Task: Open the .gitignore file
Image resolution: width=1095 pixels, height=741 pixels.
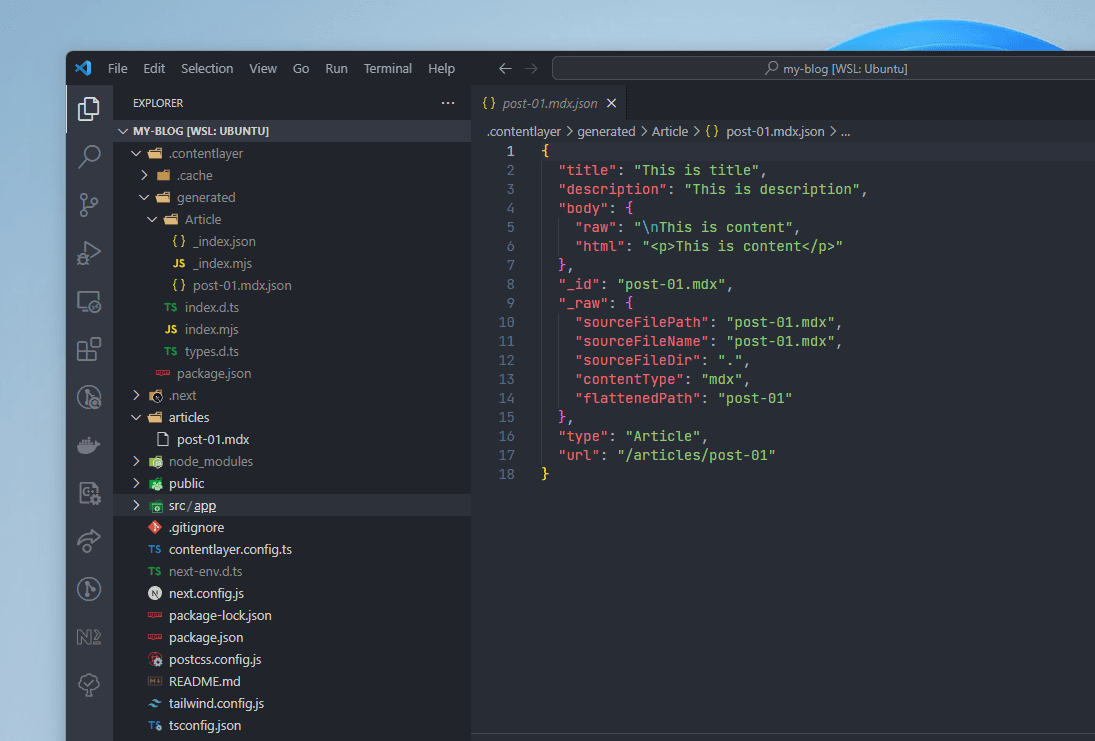Action: click(x=292, y=527)
